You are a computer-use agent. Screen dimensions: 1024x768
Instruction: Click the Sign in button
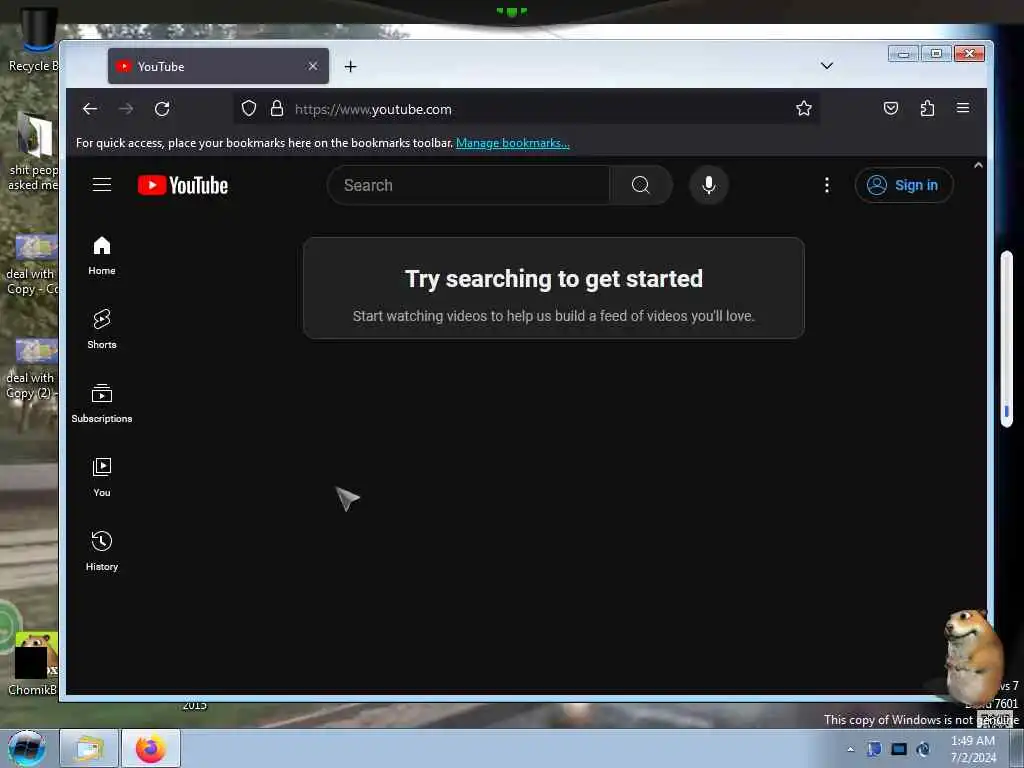click(904, 185)
